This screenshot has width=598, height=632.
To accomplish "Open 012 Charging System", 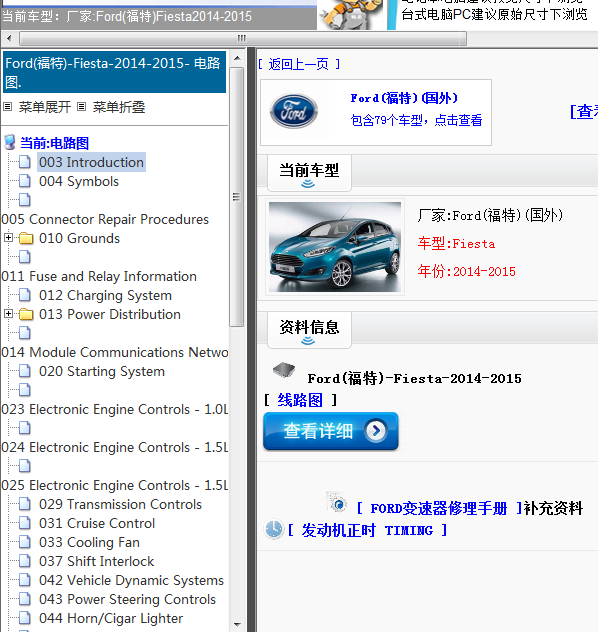I will (106, 295).
